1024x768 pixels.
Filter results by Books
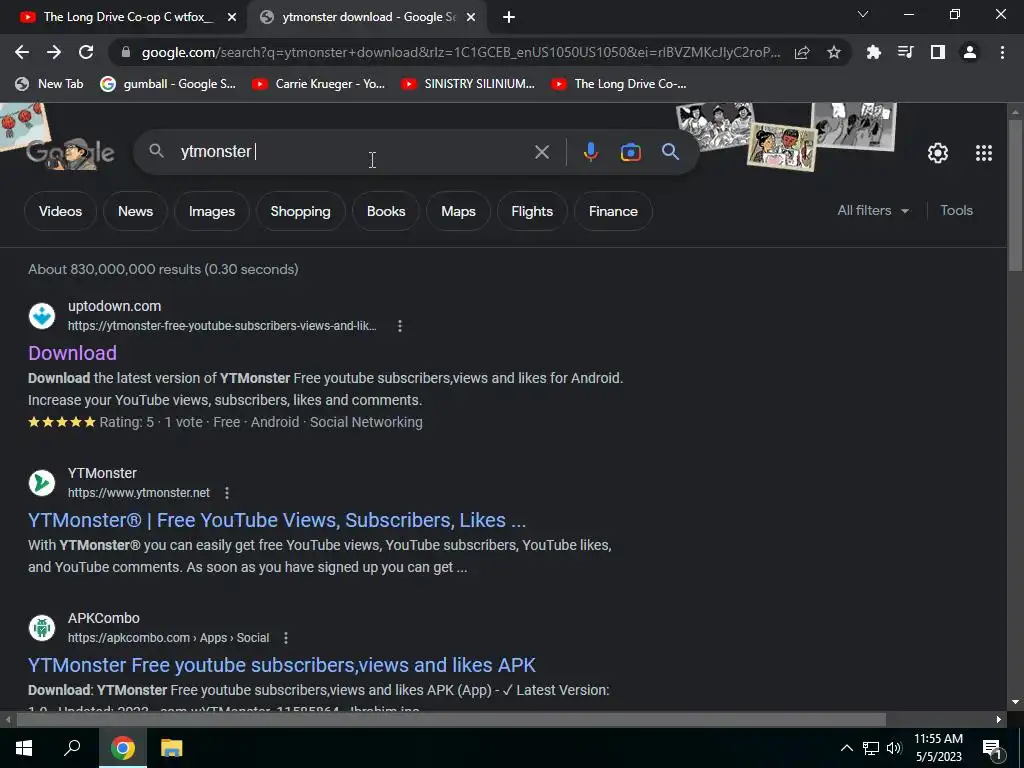[386, 211]
